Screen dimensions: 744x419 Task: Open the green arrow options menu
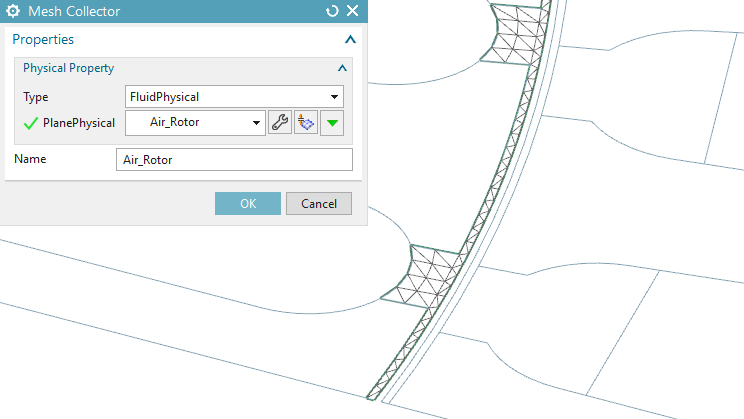pyautogui.click(x=332, y=123)
